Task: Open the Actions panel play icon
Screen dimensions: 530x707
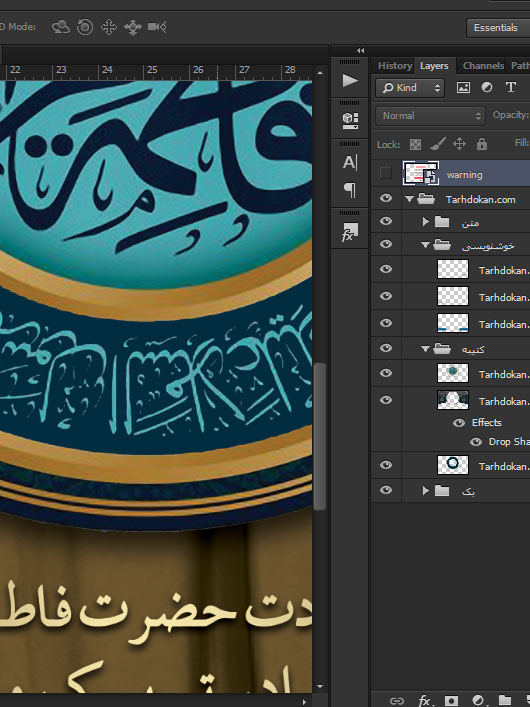Action: [x=350, y=81]
